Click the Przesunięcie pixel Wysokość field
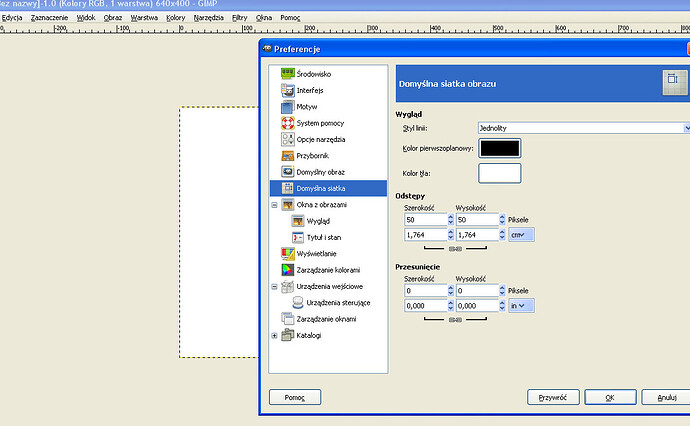This screenshot has height=426, width=690. 477,290
